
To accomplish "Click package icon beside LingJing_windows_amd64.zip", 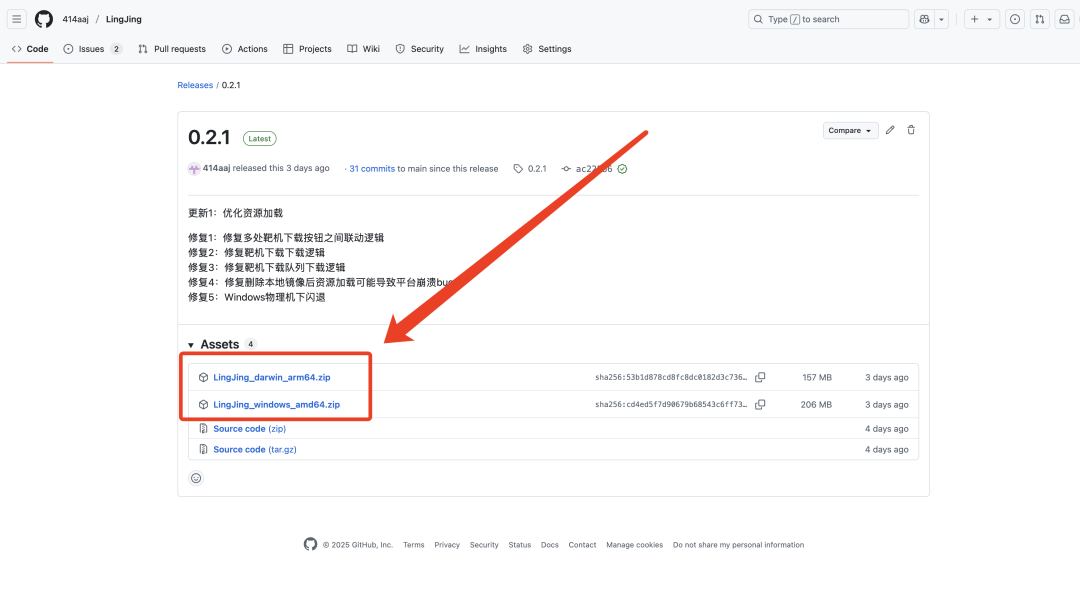I will 203,405.
